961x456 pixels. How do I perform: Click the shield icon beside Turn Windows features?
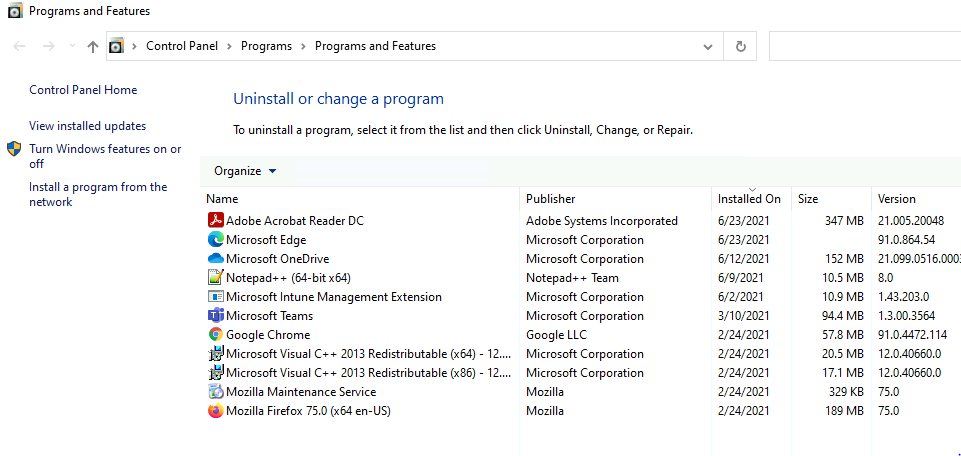coord(14,149)
